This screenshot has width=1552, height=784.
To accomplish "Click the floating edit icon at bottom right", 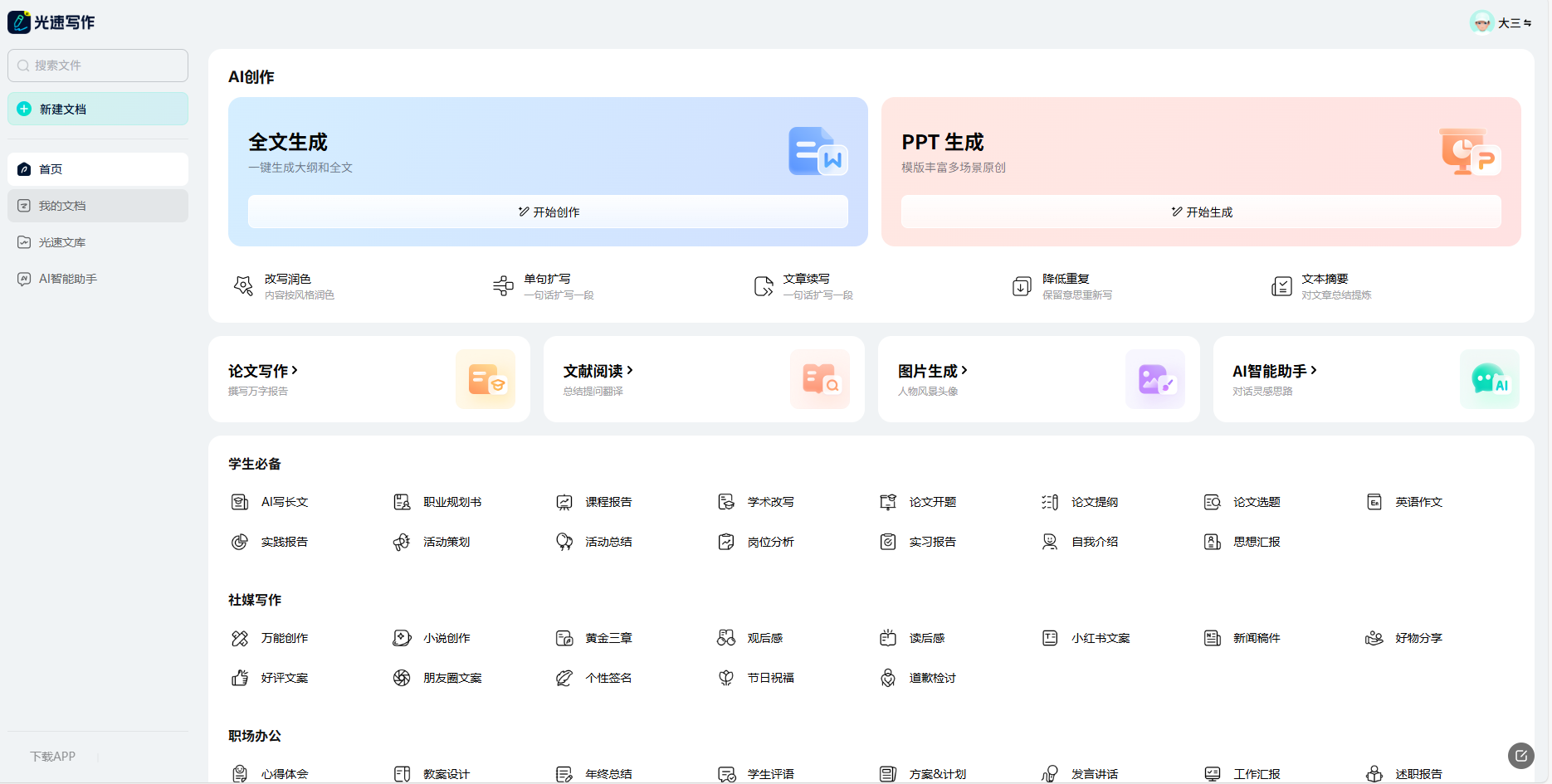I will pyautogui.click(x=1521, y=755).
